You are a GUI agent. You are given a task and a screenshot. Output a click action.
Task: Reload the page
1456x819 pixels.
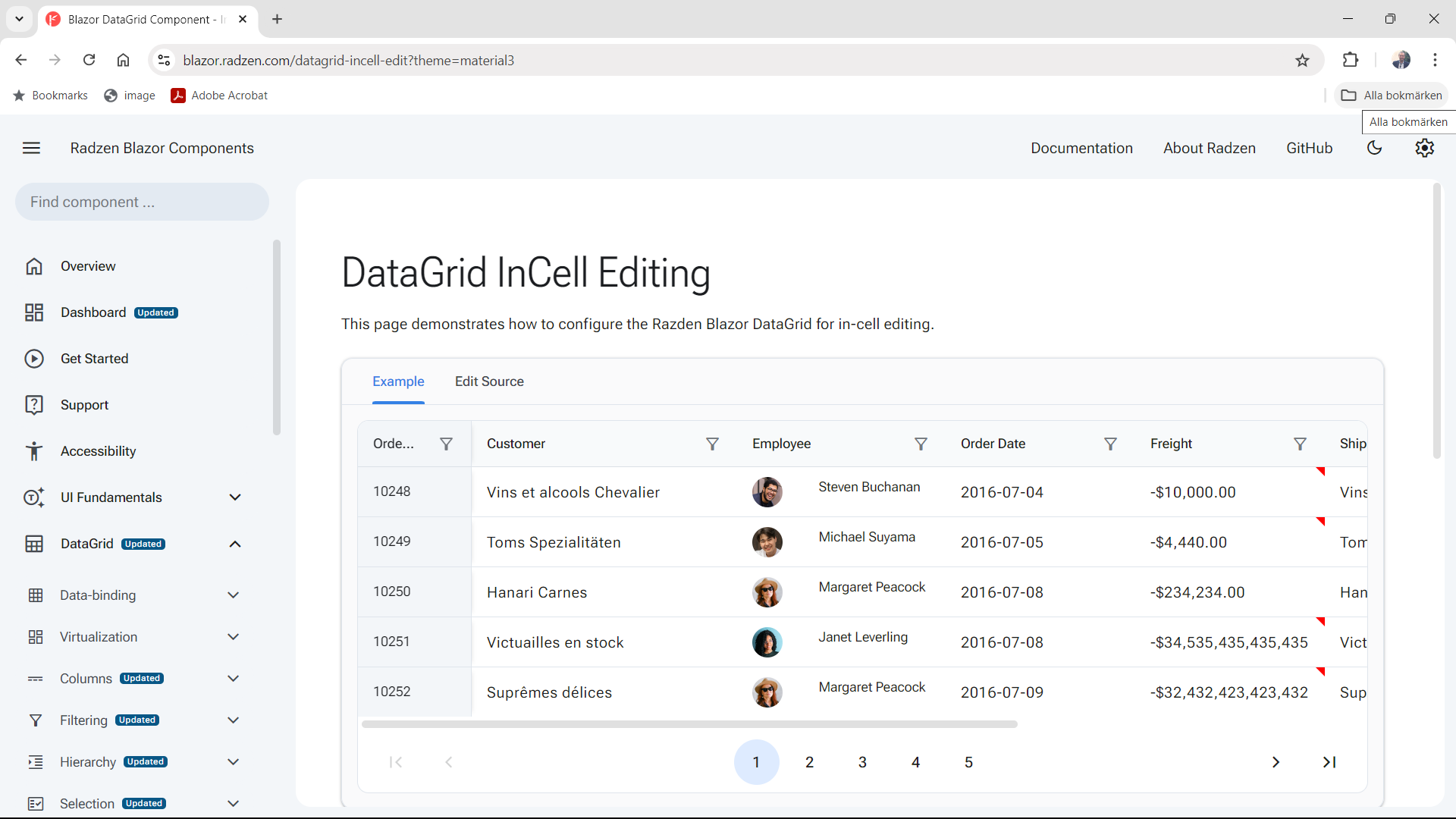pos(89,60)
